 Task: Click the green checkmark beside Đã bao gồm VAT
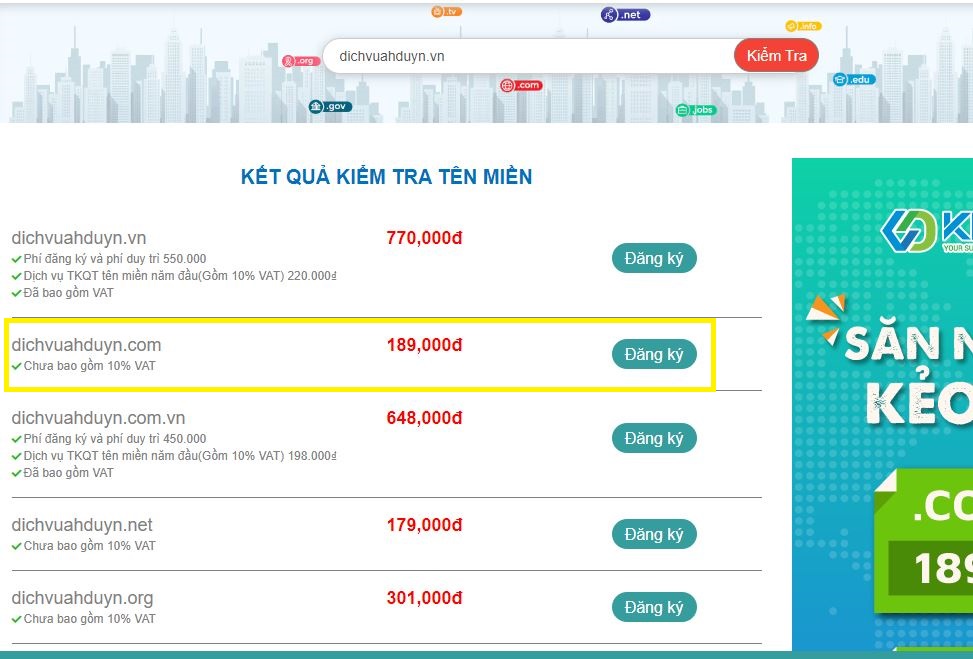coord(16,293)
